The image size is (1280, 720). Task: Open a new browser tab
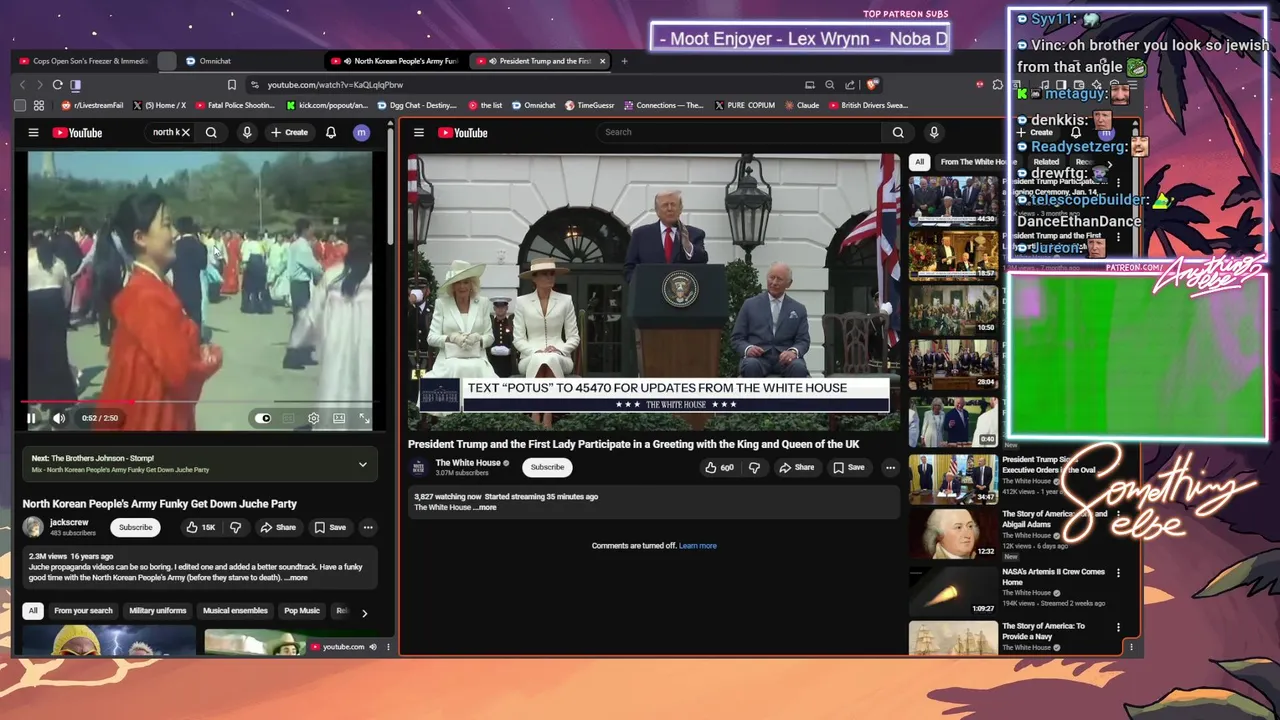624,61
